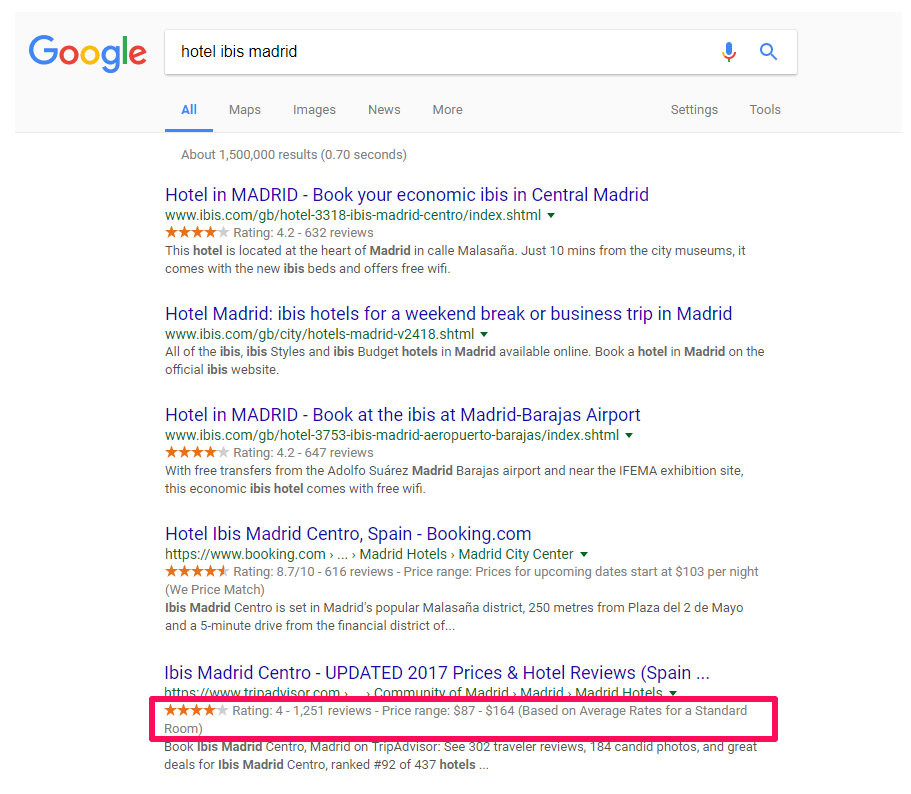Open the ibis at Madrid-Barajas Airport result
Screen dimensions: 911x794
point(403,415)
